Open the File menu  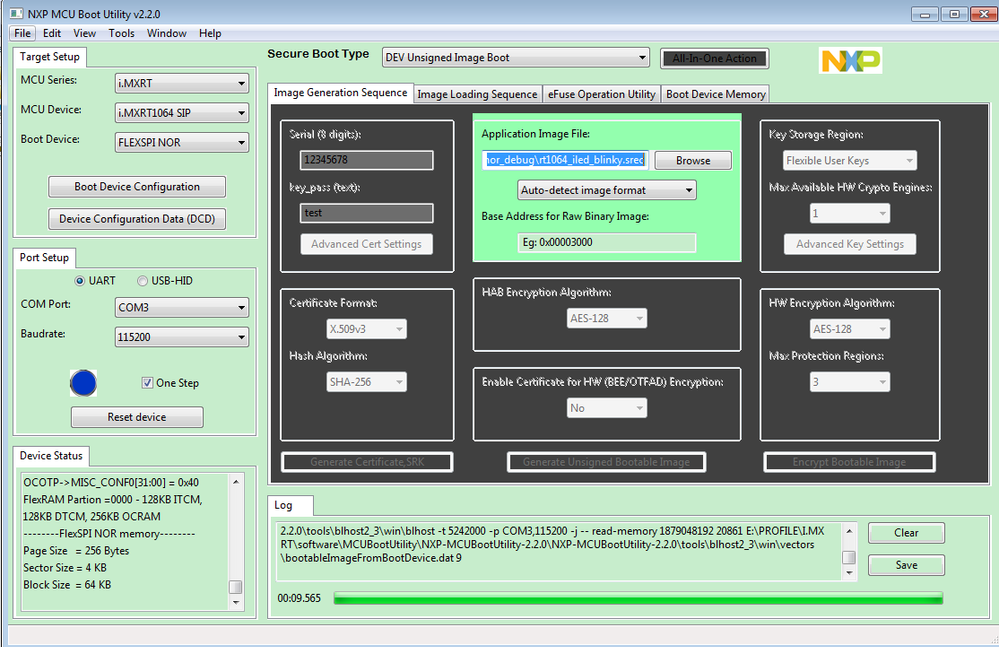(22, 33)
